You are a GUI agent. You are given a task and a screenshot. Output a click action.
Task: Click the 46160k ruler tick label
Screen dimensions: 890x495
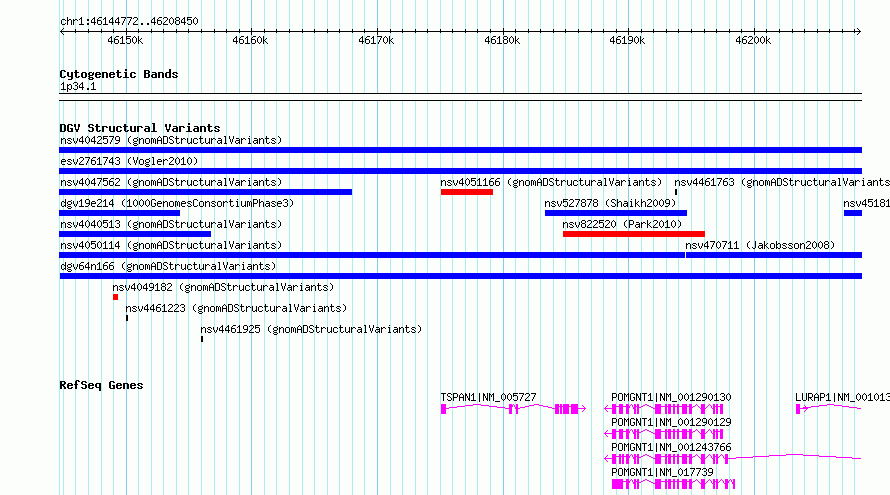click(x=250, y=40)
